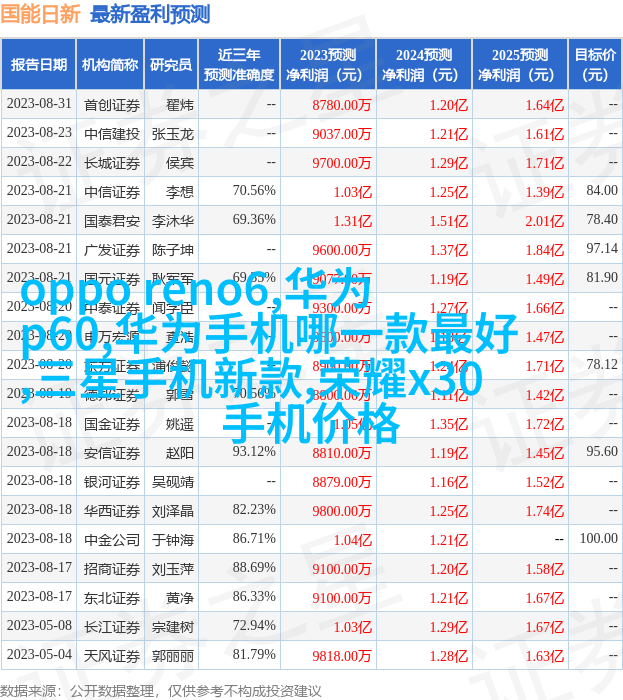
Task: Click accuracy value 82.23%
Action: (x=254, y=509)
